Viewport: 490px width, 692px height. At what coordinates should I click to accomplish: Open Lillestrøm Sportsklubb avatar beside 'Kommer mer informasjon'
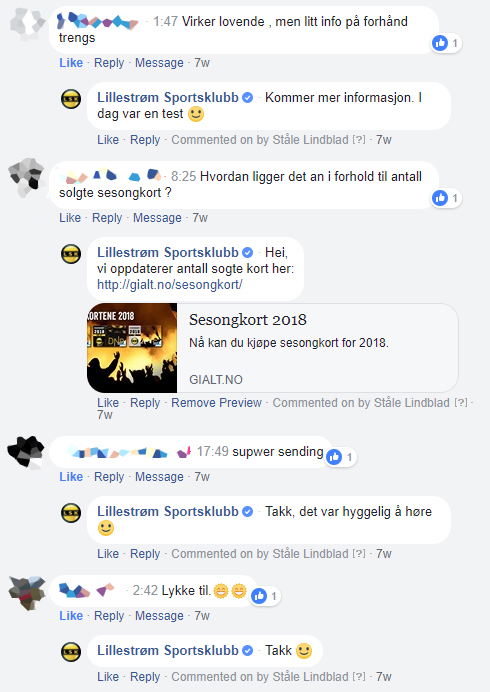tap(71, 99)
